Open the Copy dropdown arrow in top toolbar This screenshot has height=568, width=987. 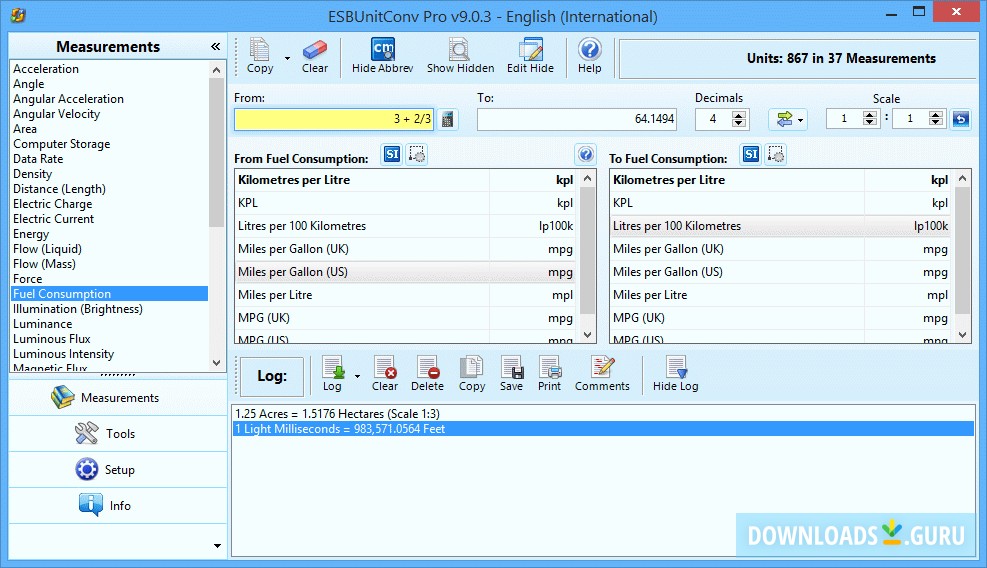coord(288,59)
